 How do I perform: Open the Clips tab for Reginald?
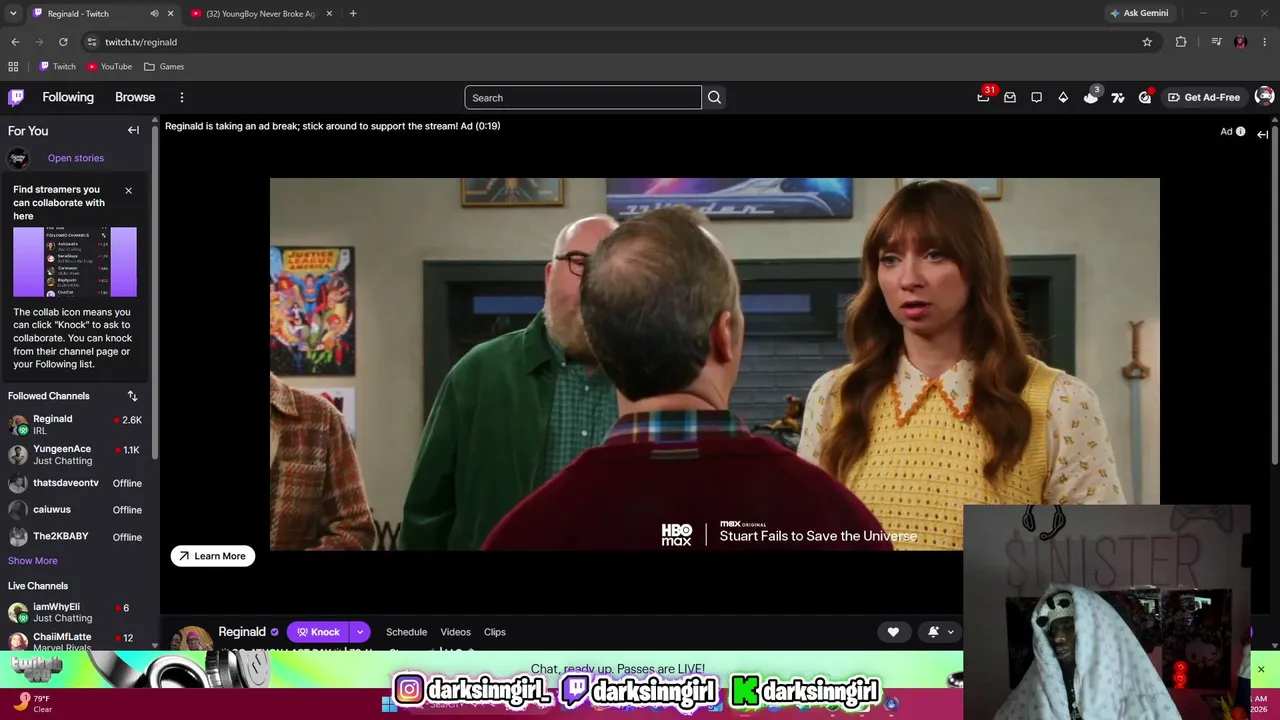coord(495,632)
